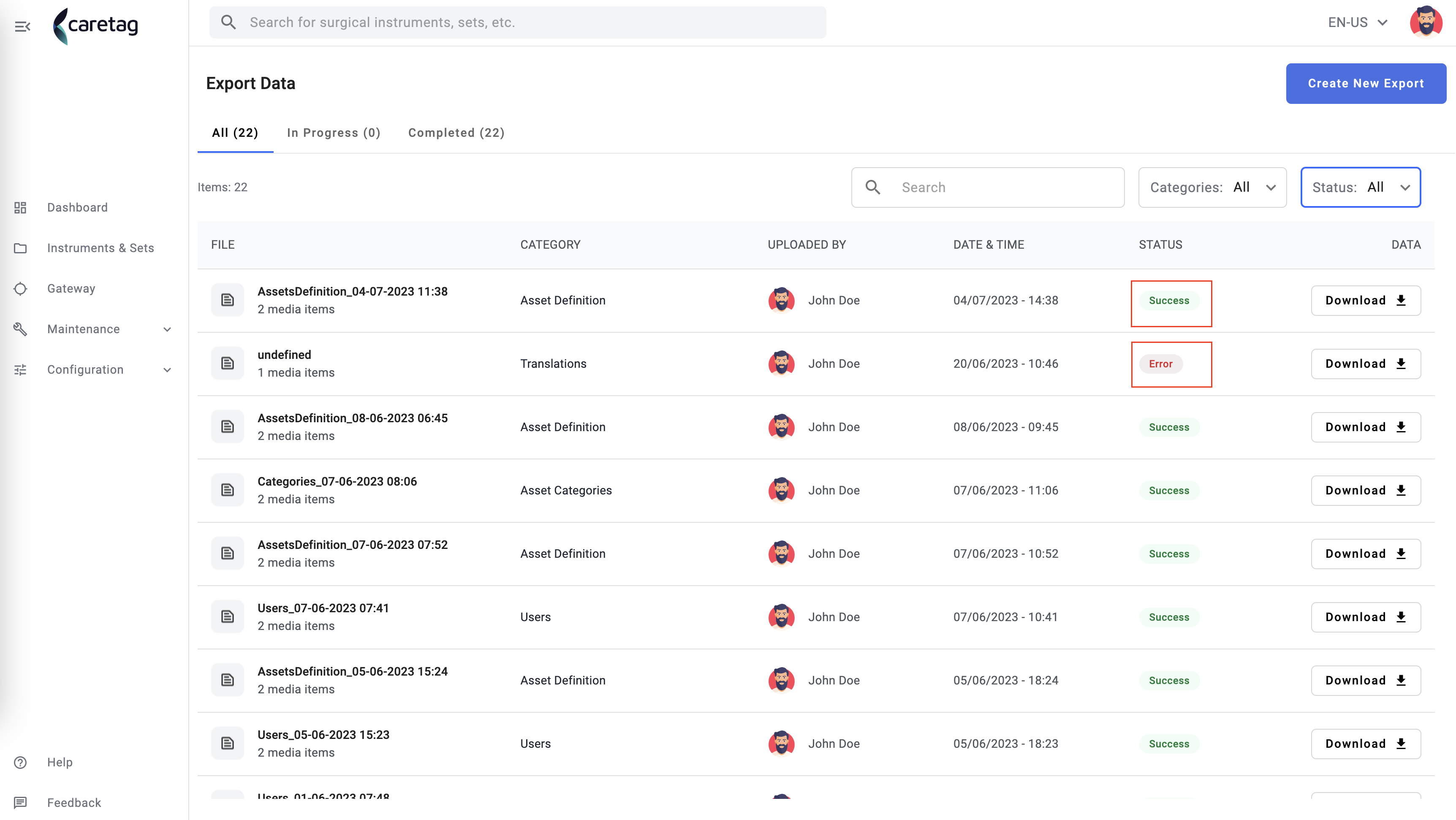
Task: Click file icon for AssetsDefinition_07-06-2023 07:52
Action: (x=227, y=553)
